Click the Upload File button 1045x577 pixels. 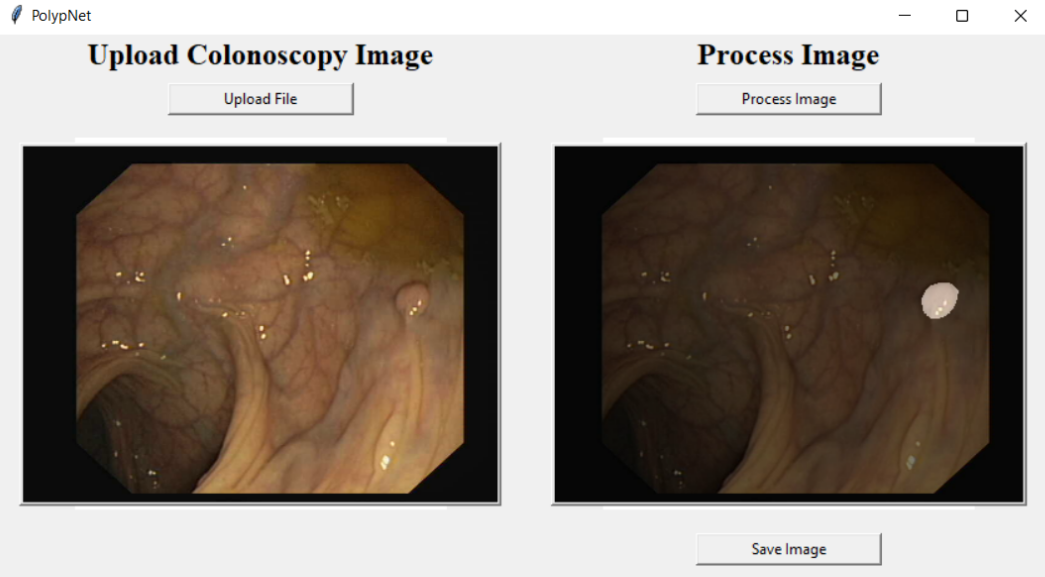tap(261, 99)
